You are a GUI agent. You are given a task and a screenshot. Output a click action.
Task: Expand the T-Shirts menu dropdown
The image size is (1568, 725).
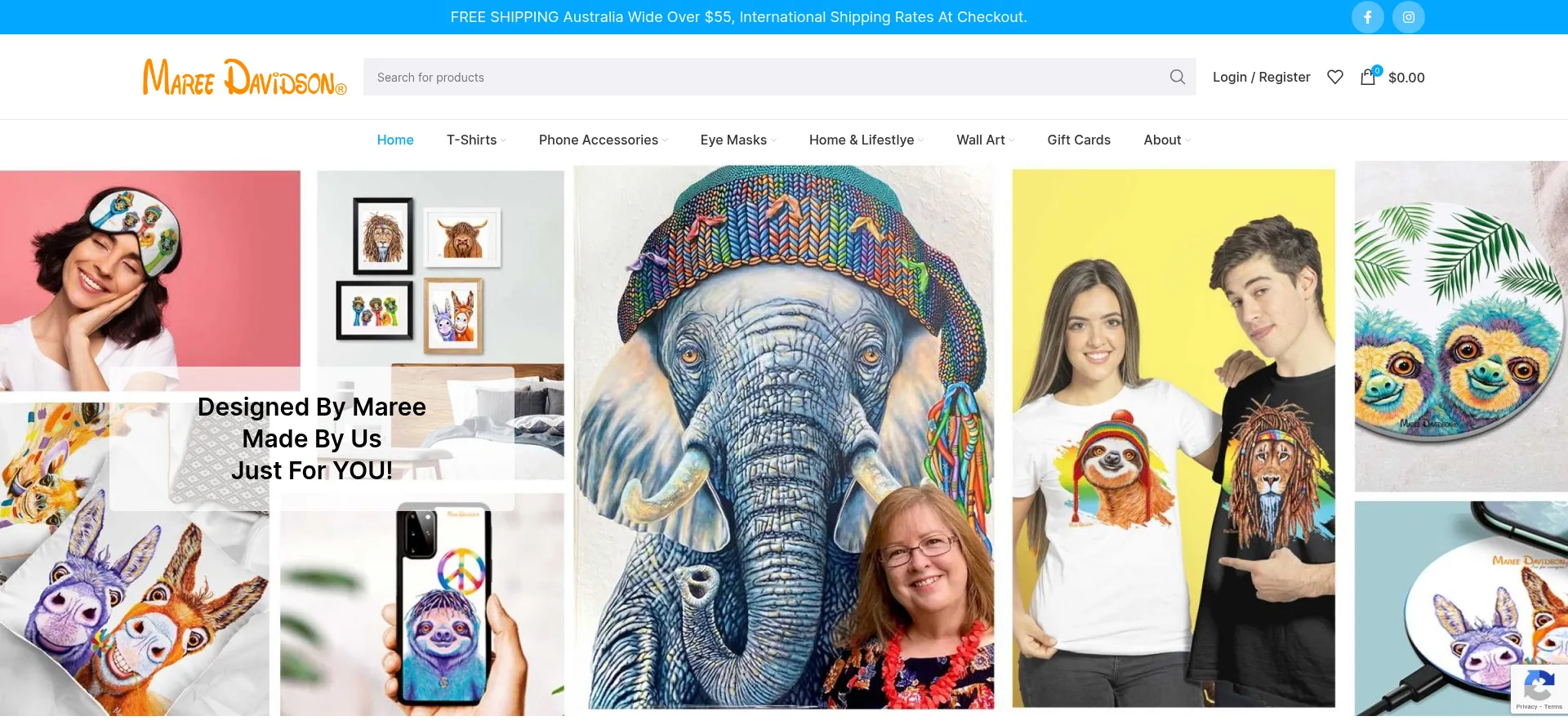pos(476,140)
